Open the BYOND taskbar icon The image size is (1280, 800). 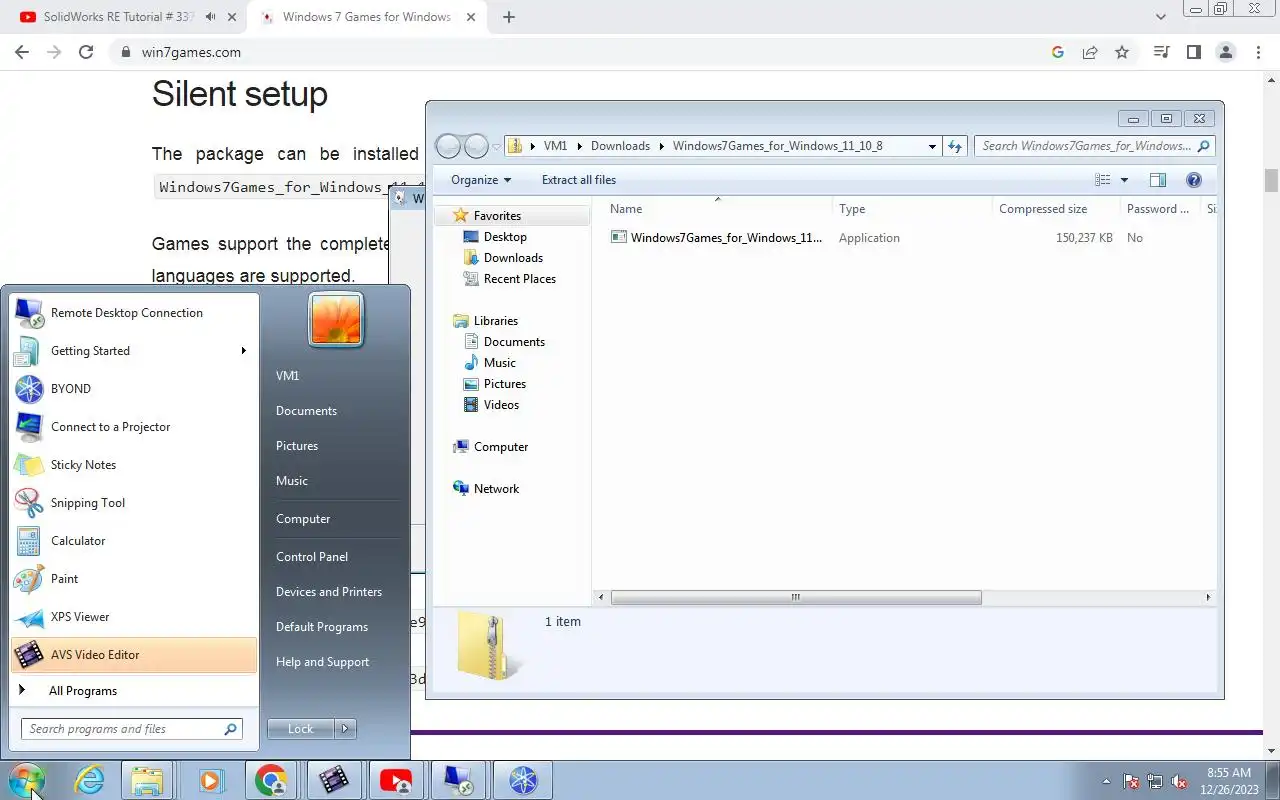(523, 780)
